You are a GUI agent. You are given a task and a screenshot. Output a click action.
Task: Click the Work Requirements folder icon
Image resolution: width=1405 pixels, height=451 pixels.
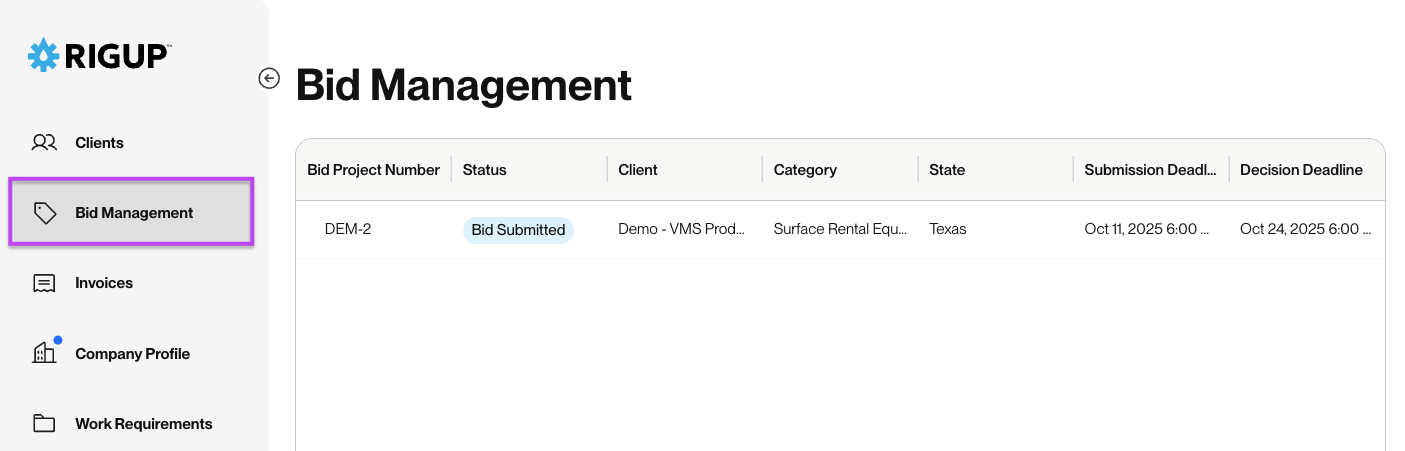44,423
